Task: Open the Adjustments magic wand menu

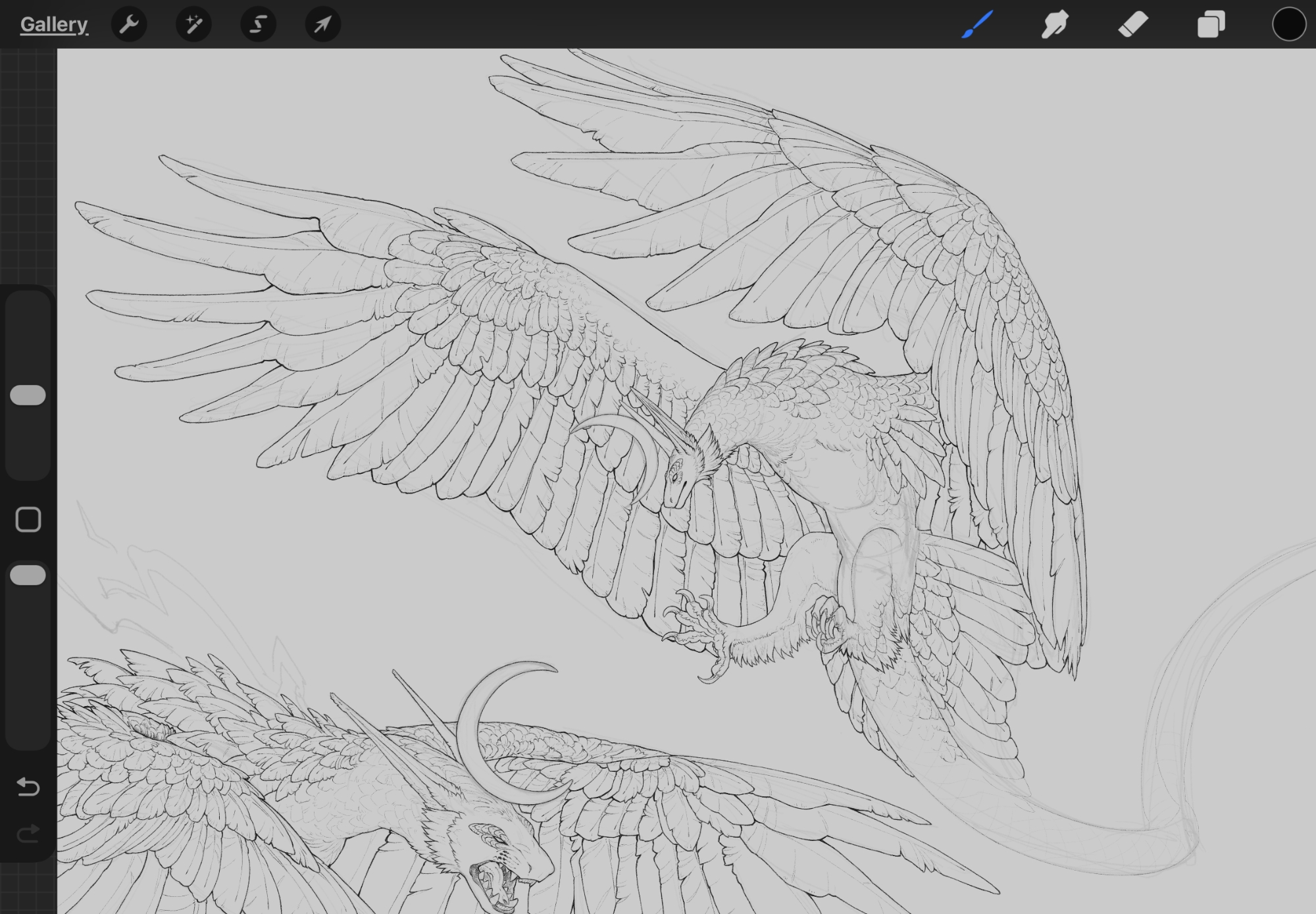Action: pos(193,25)
